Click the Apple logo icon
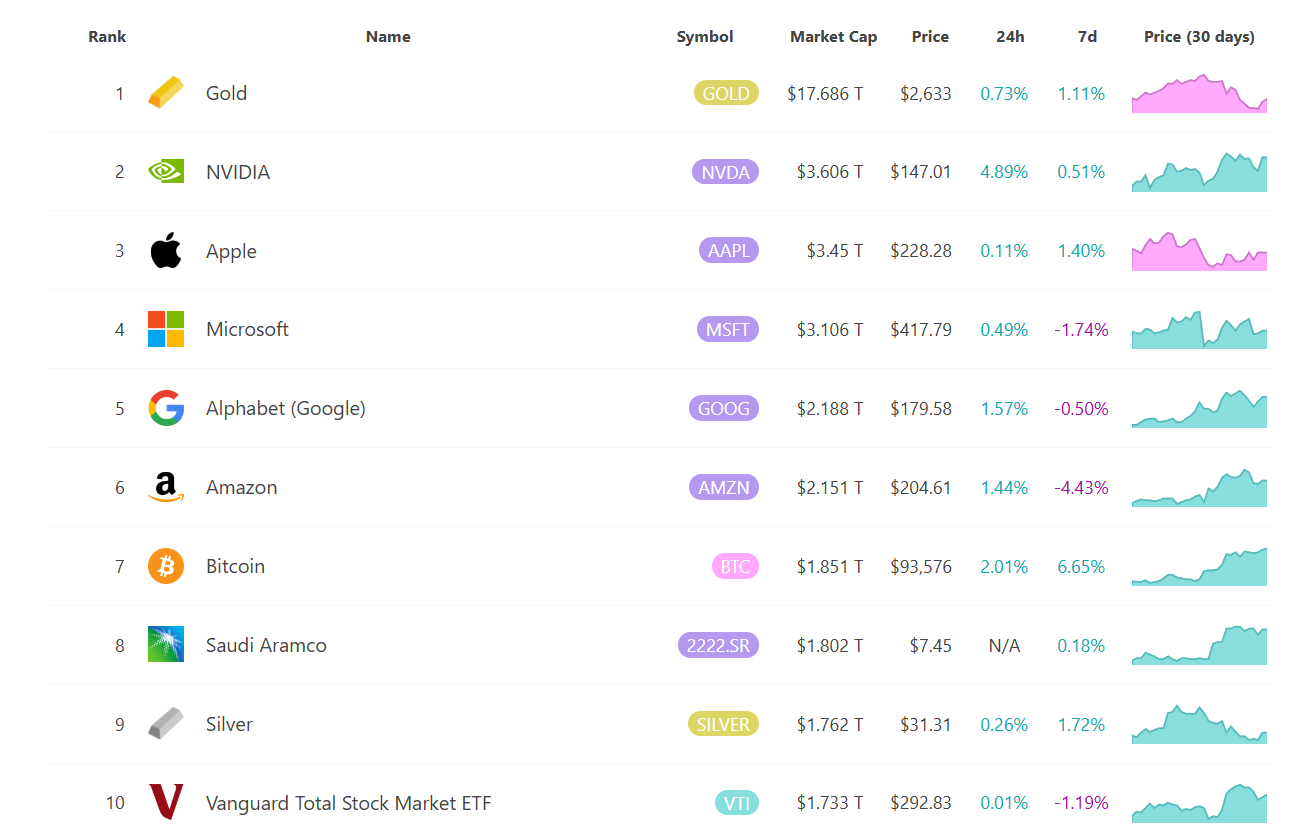Image resolution: width=1299 pixels, height=834 pixels. click(166, 250)
